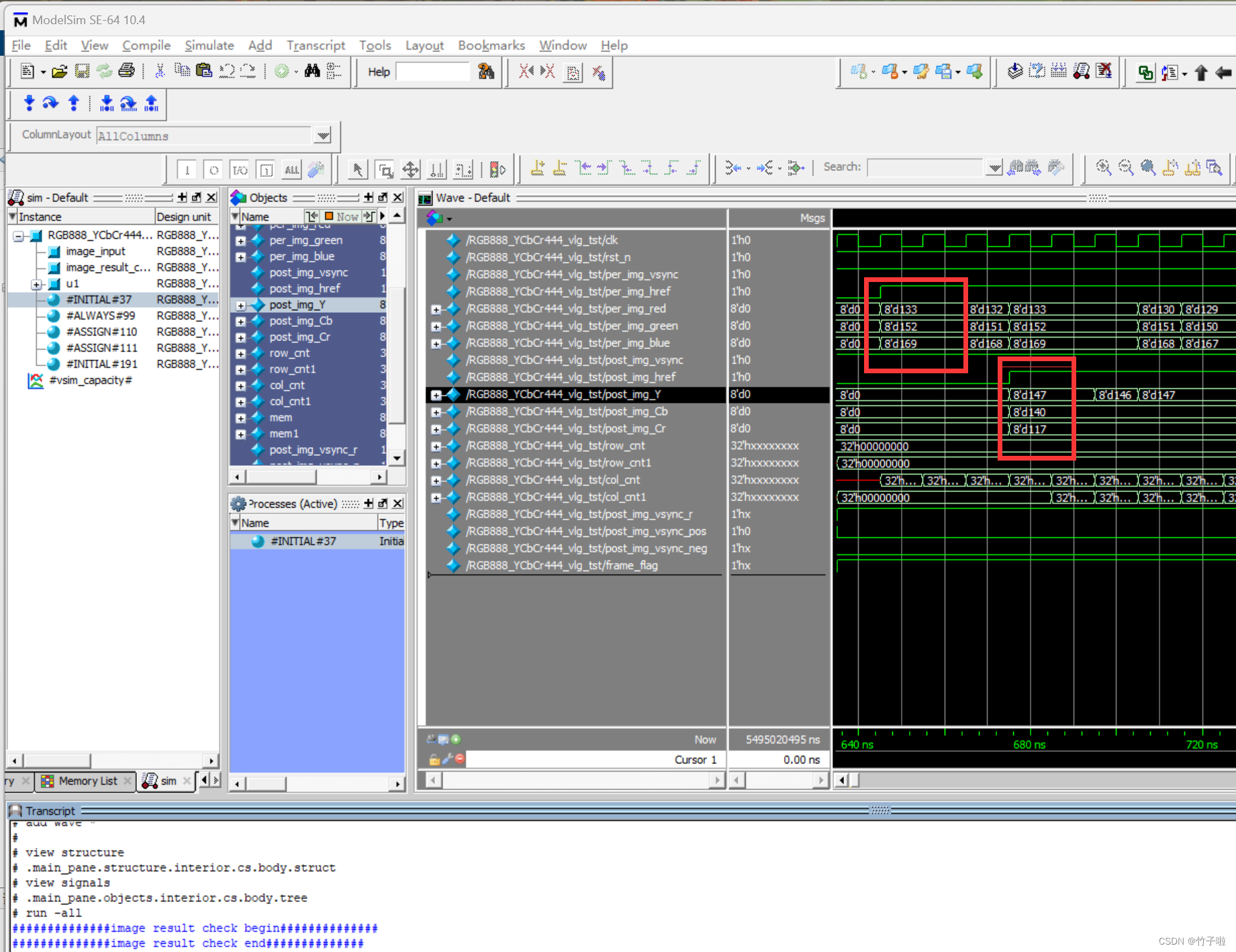Open the ColumnLayout AllColumns dropdown
Viewport: 1236px width, 952px height.
click(323, 135)
